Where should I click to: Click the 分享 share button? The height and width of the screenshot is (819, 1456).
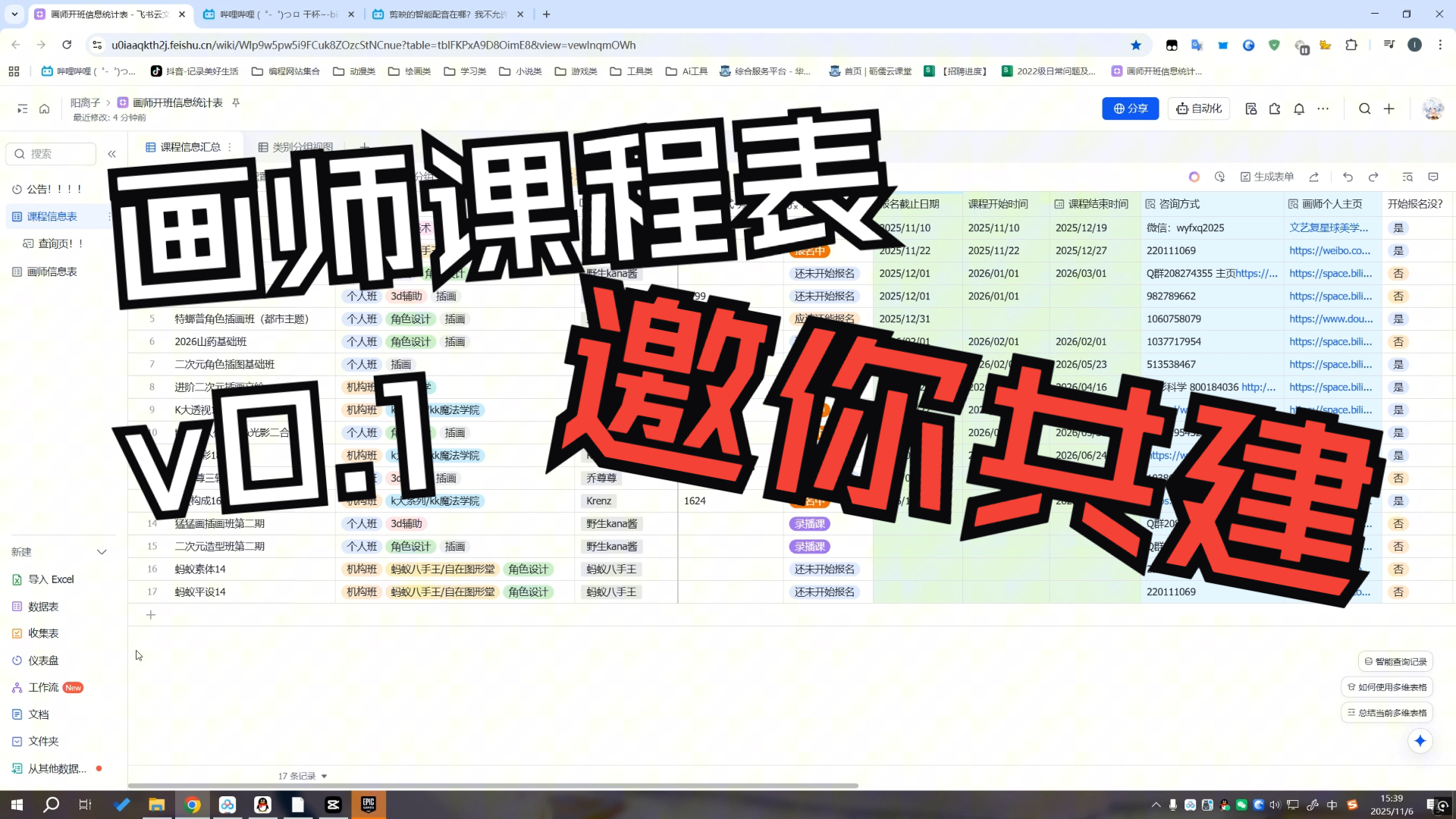coord(1131,108)
